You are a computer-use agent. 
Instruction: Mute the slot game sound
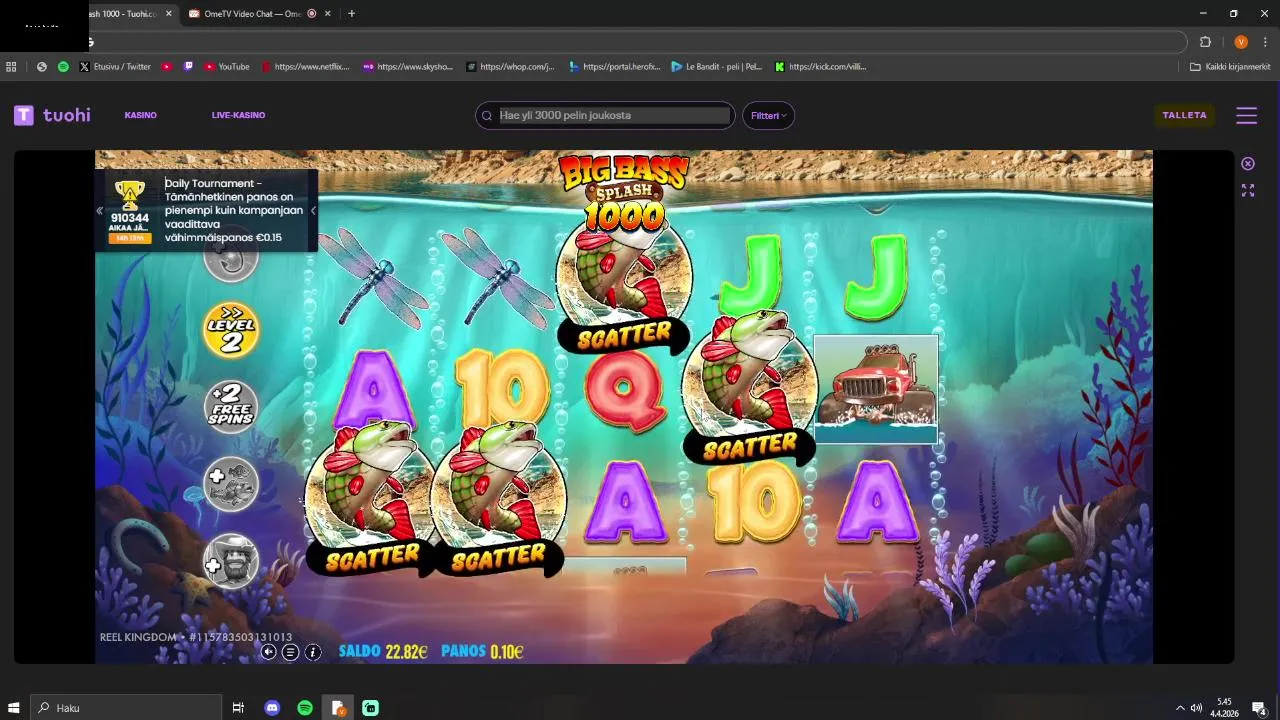tap(268, 652)
